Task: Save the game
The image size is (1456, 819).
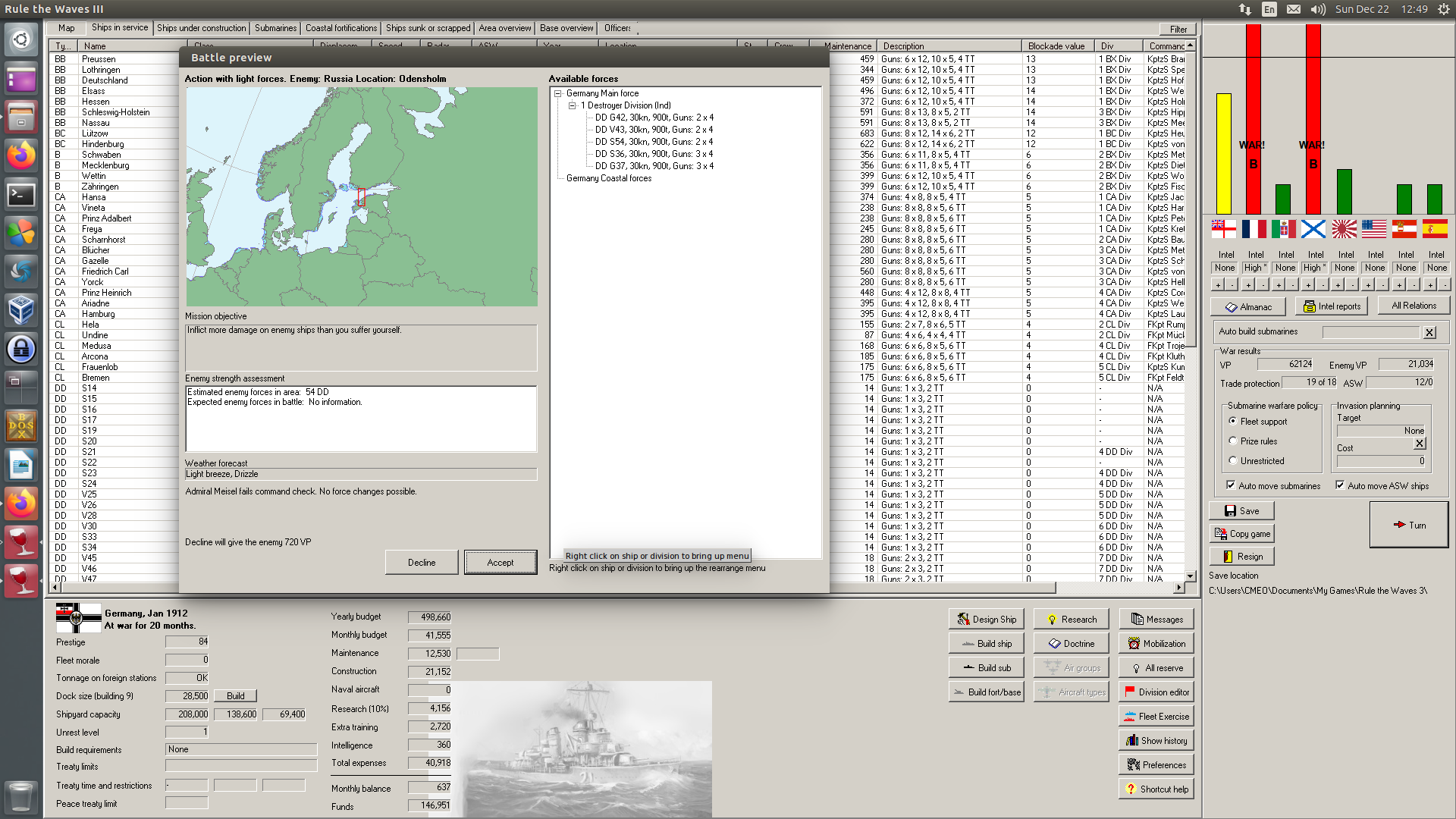Action: 1241,511
